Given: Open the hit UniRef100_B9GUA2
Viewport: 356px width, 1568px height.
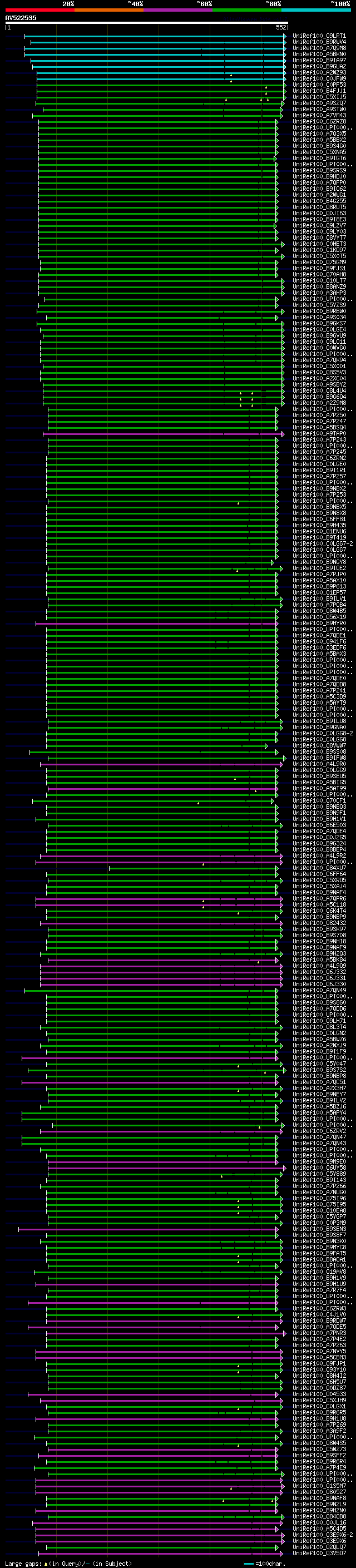Looking at the screenshot, I should coord(319,66).
